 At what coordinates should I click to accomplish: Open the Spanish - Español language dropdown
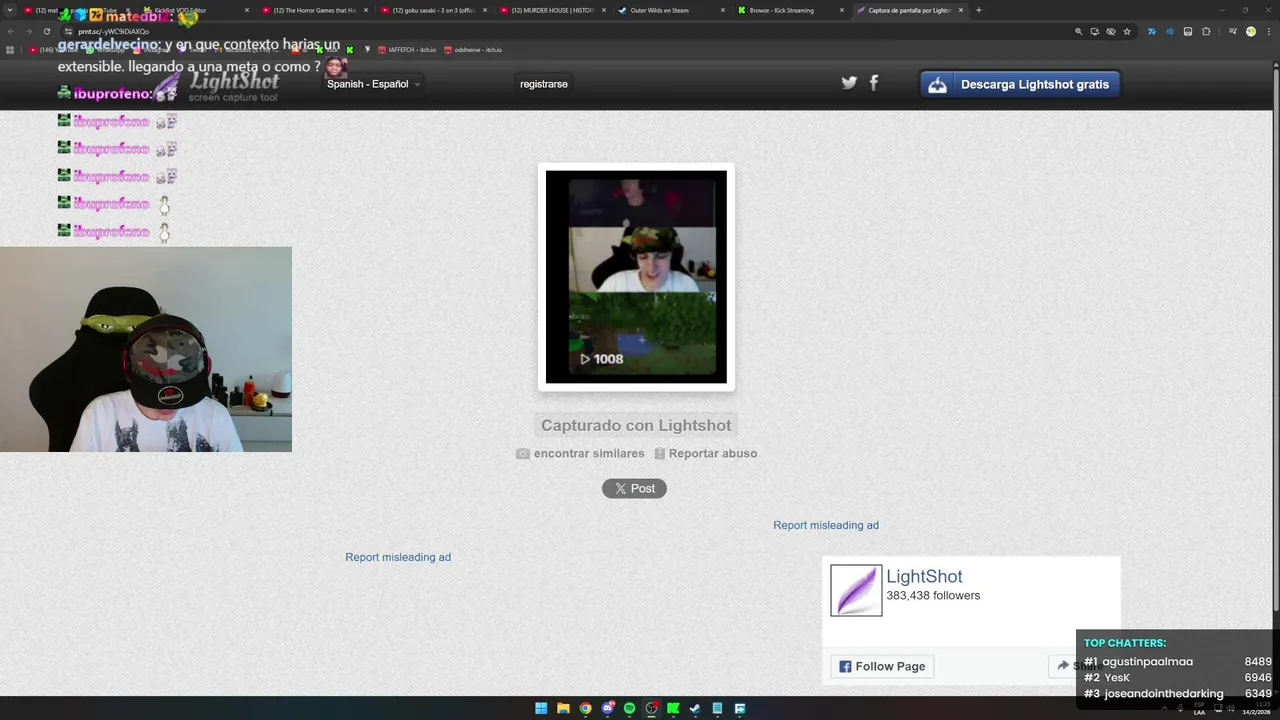[373, 84]
